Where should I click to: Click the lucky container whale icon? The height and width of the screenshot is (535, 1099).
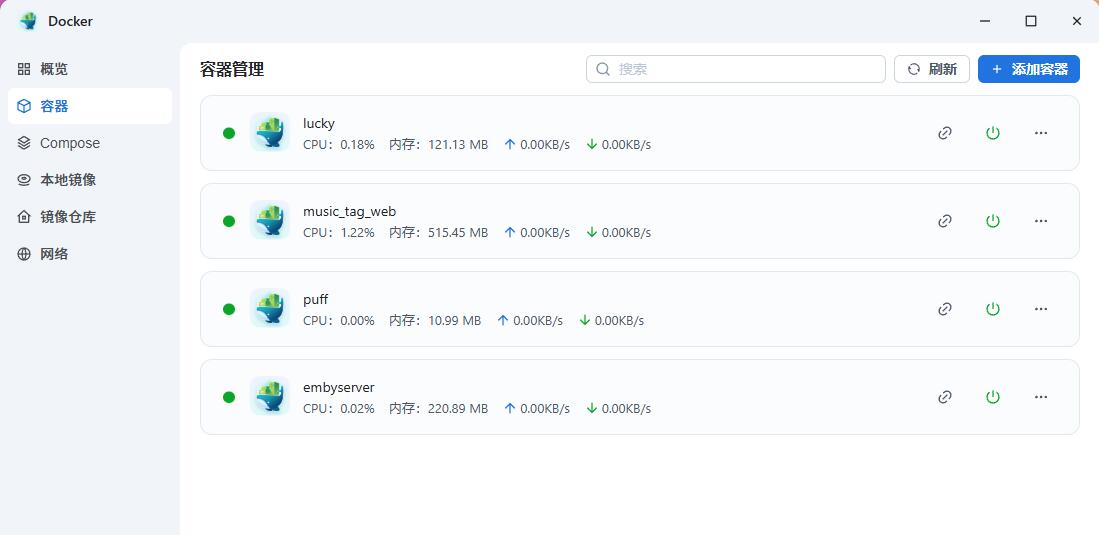click(x=270, y=132)
